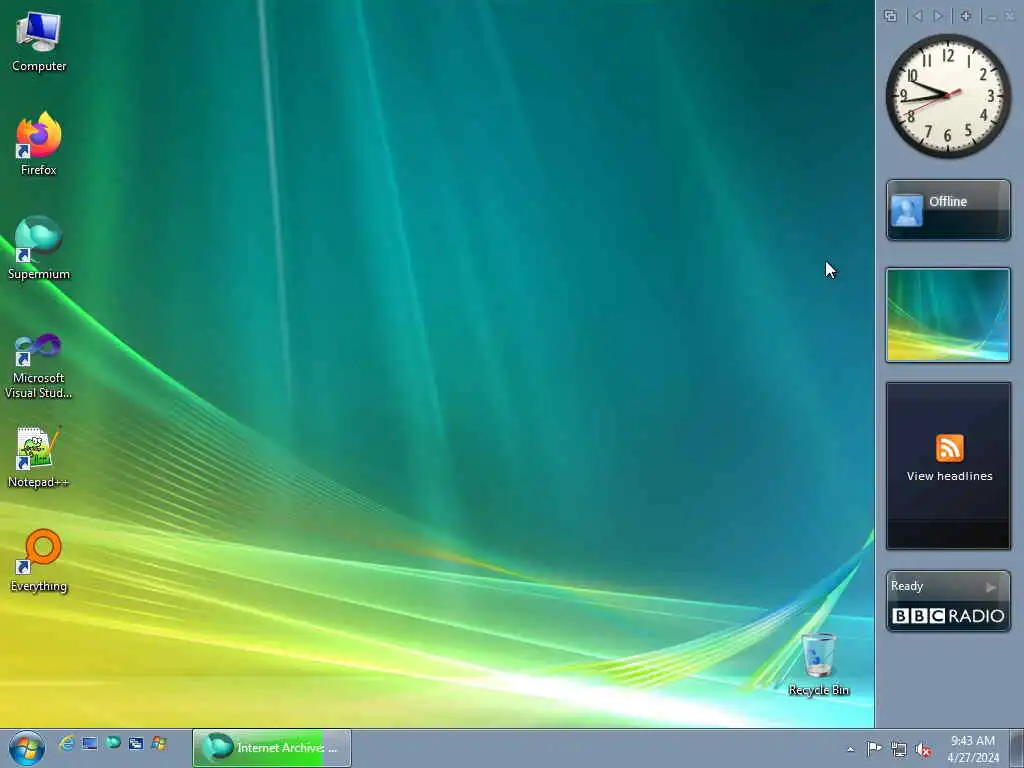Add a gadget with plus icon

tap(966, 16)
